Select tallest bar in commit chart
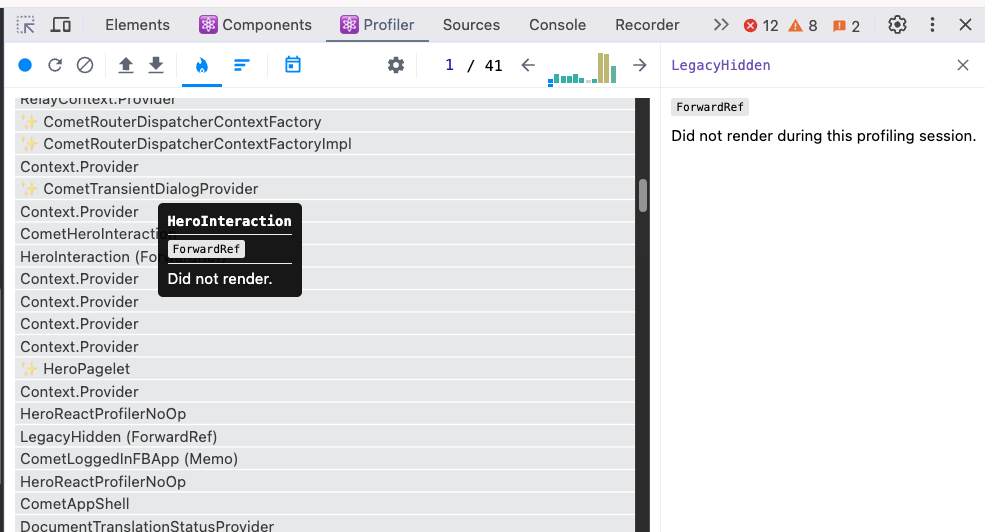The width and height of the screenshot is (985, 532). [x=602, y=67]
